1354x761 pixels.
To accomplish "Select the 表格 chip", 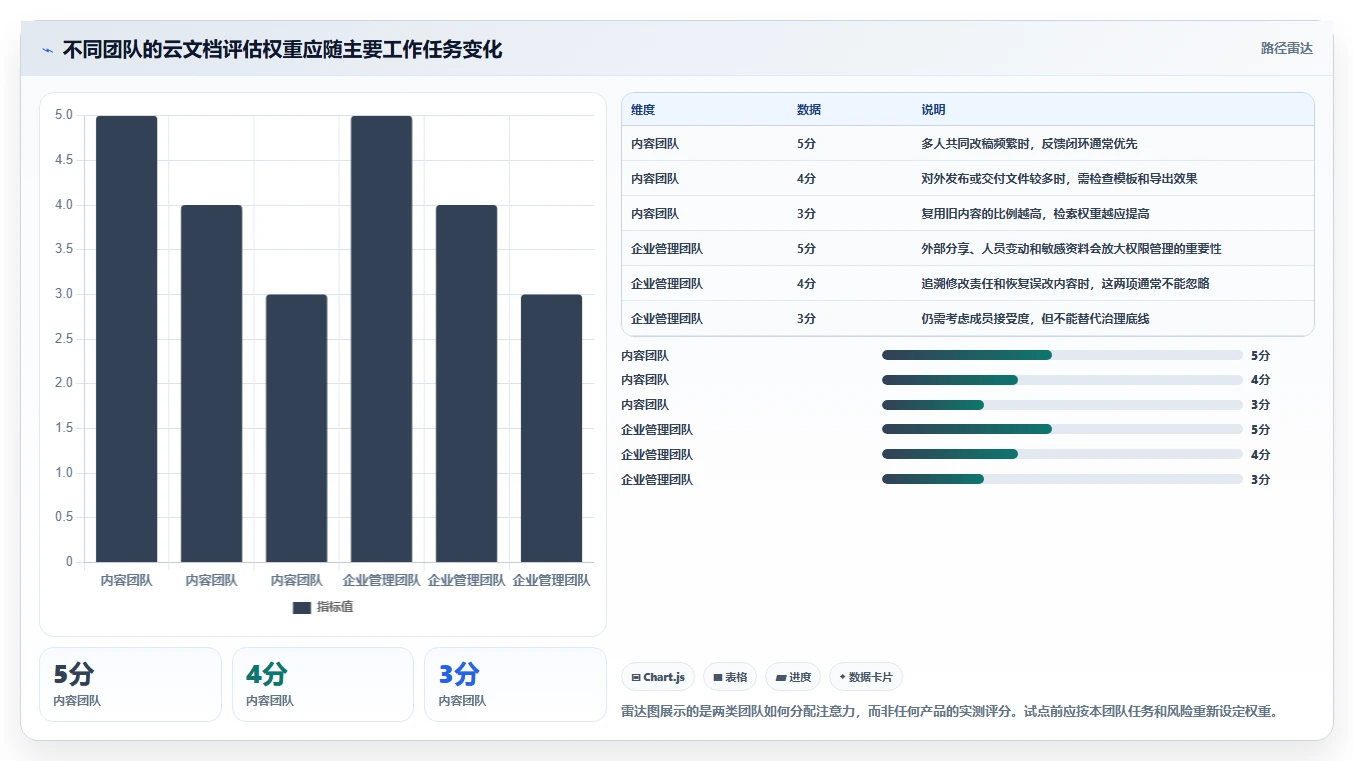I will [x=730, y=677].
